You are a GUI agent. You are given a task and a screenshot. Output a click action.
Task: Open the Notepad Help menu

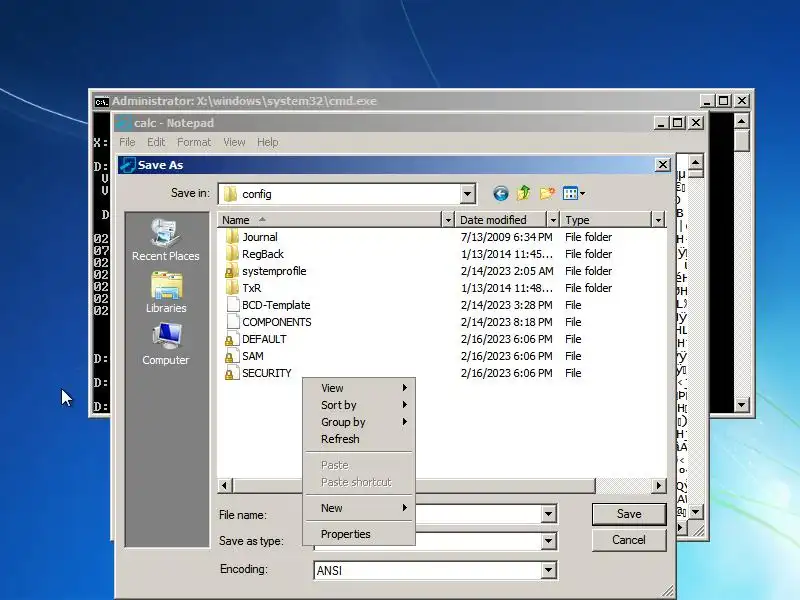(x=268, y=142)
